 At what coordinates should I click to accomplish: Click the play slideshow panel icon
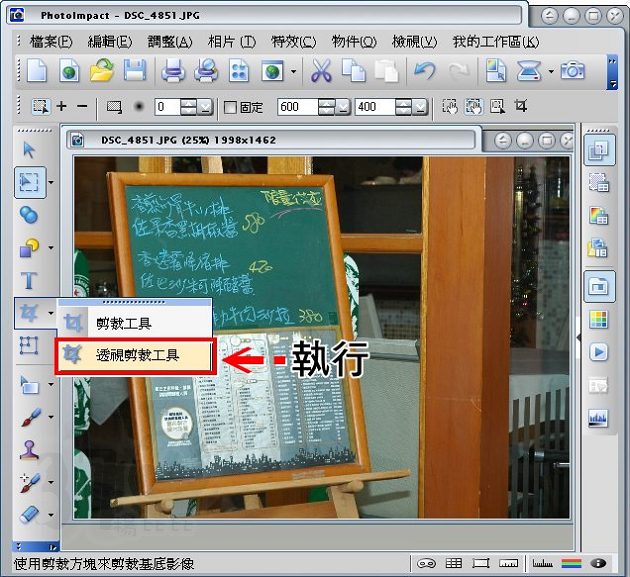coord(598,352)
